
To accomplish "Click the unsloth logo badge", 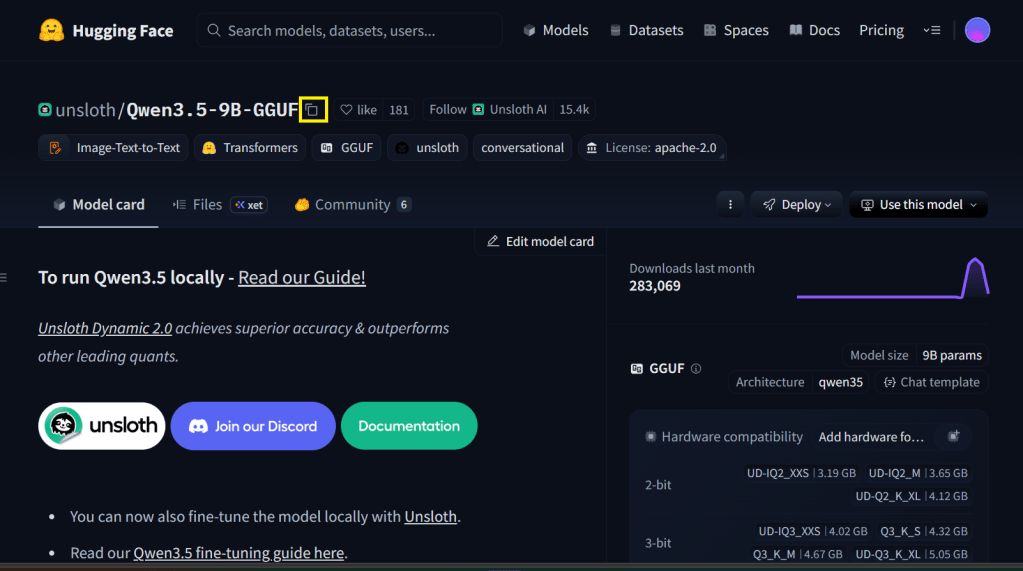I will [102, 426].
